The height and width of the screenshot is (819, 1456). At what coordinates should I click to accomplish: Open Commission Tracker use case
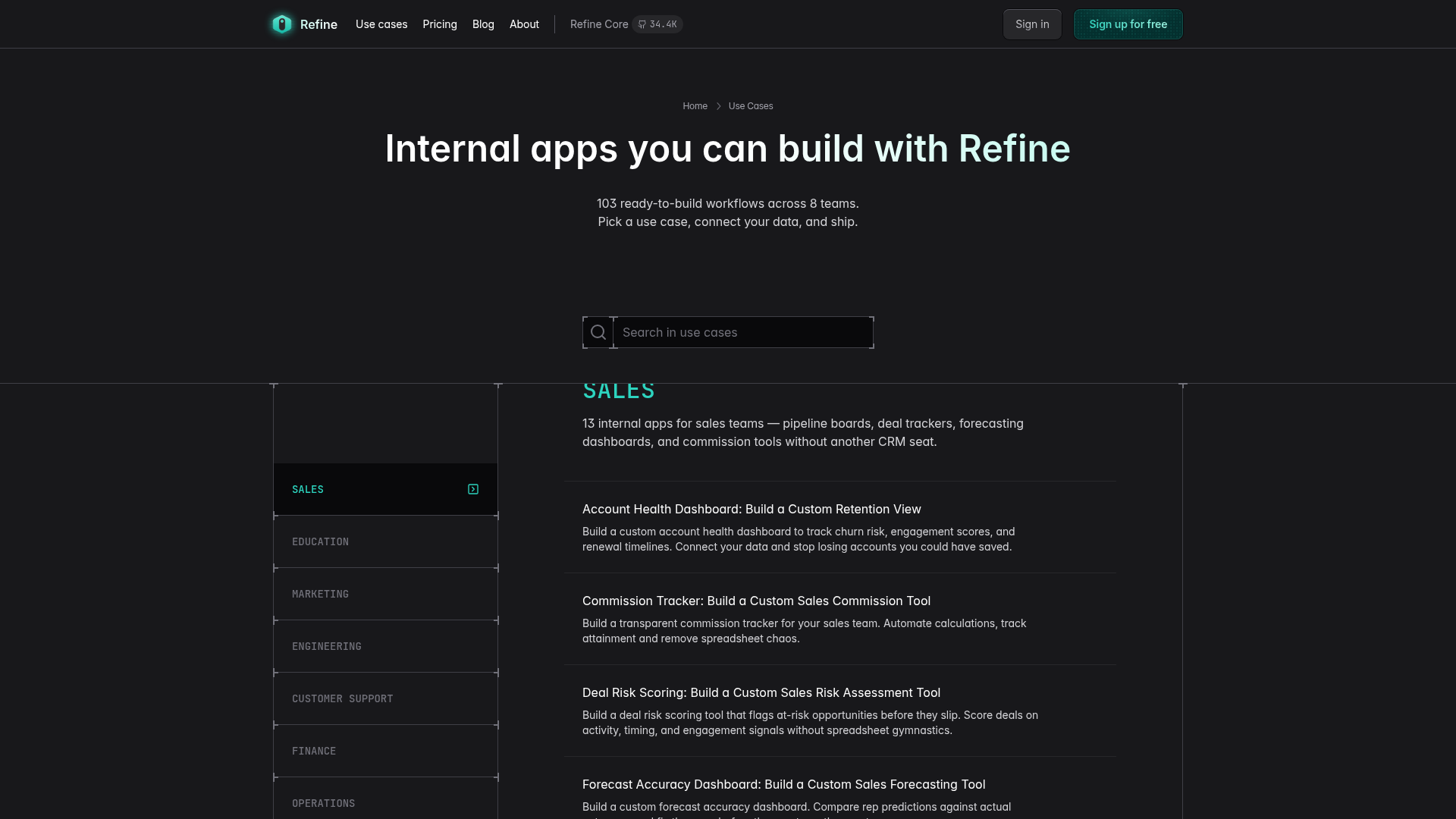tap(756, 601)
